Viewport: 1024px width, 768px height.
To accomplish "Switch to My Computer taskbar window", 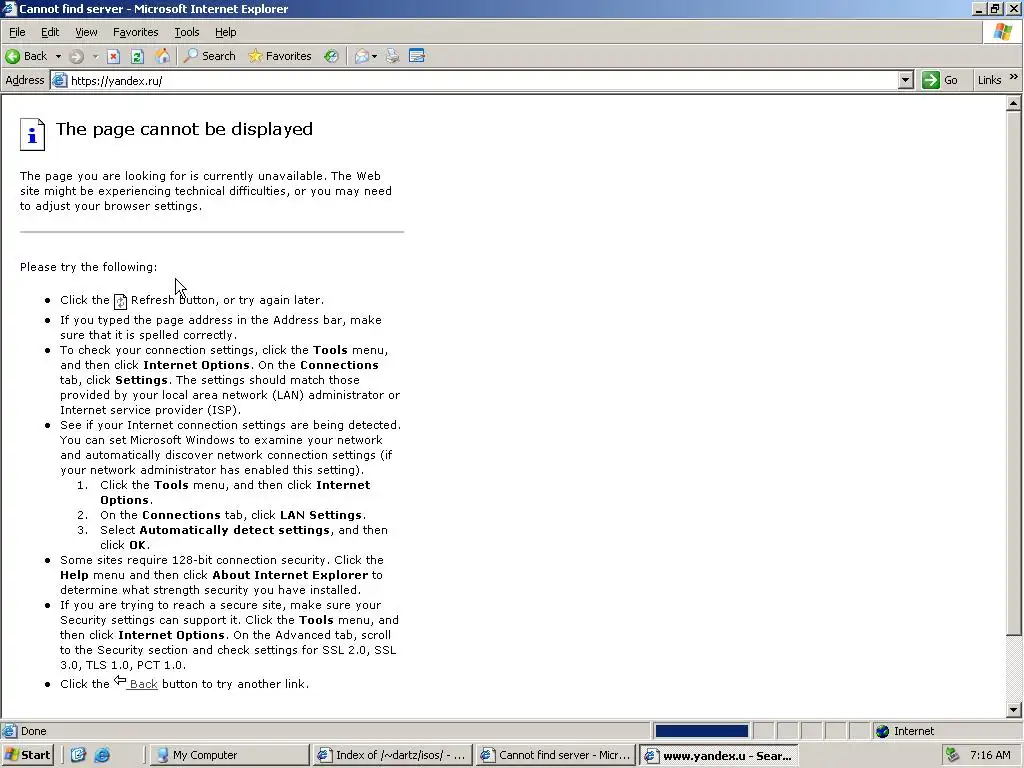I will (x=230, y=755).
